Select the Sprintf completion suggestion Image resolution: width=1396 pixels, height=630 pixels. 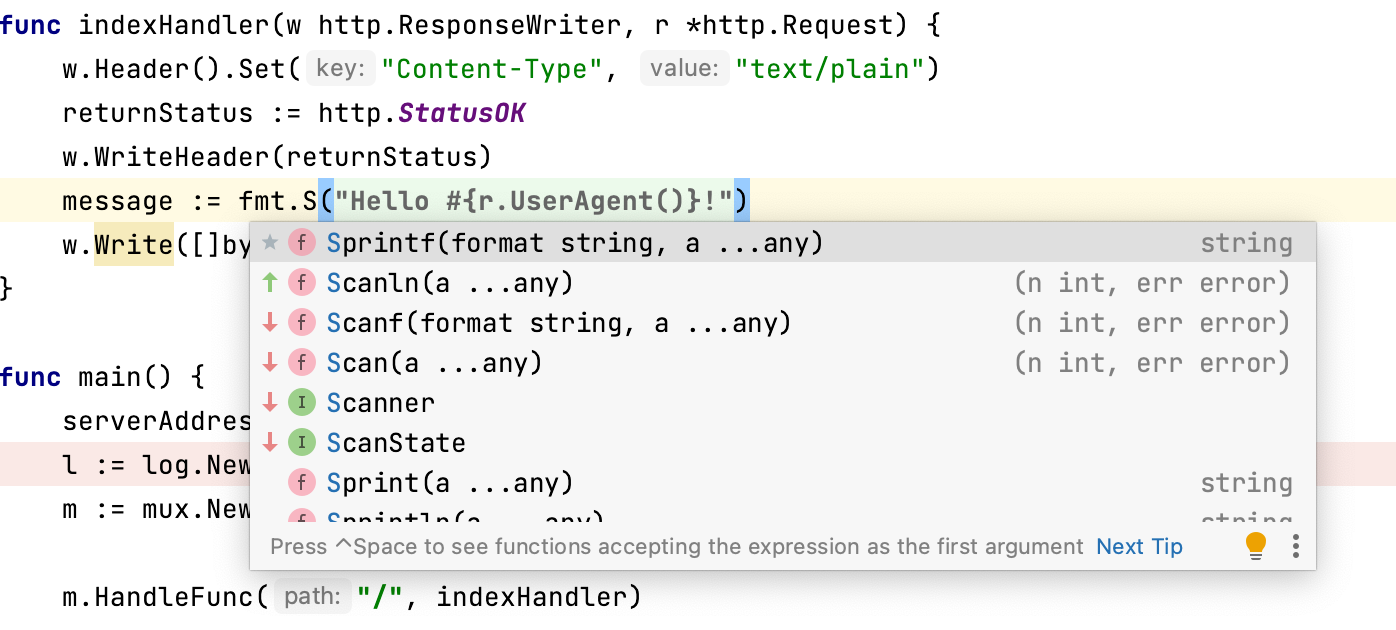(x=574, y=243)
